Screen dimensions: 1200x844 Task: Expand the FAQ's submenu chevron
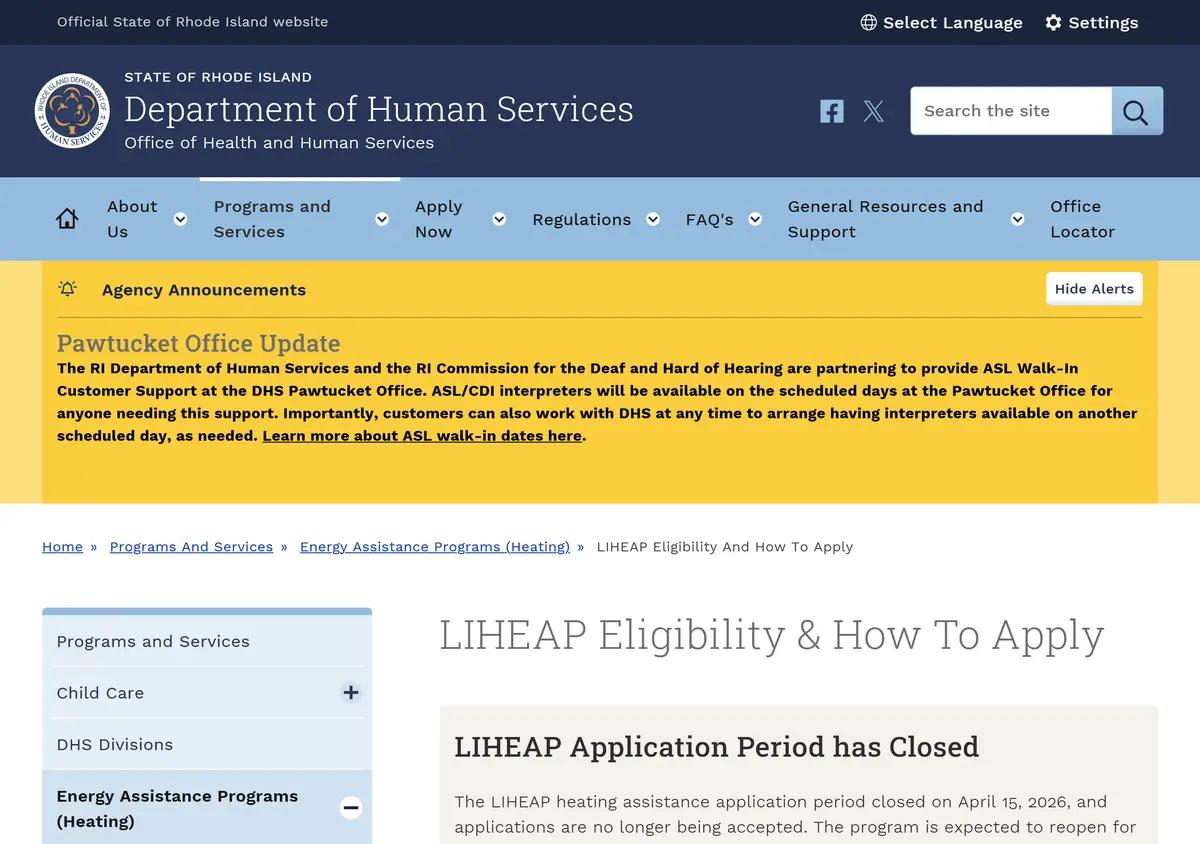756,219
